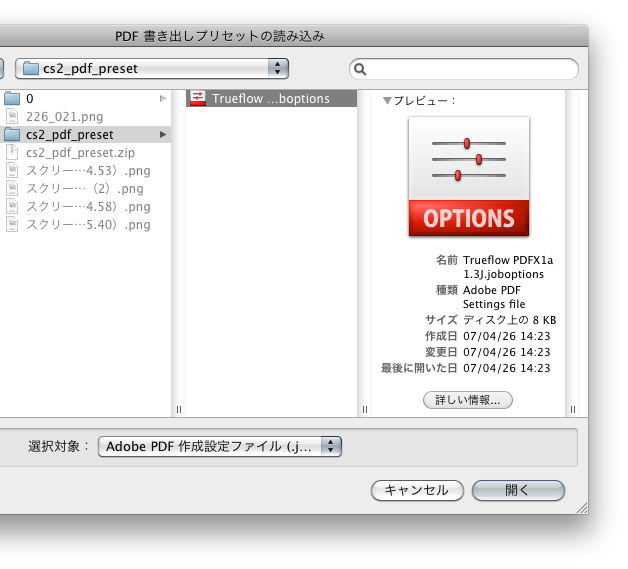Click the magnifying glass search icon

point(360,69)
